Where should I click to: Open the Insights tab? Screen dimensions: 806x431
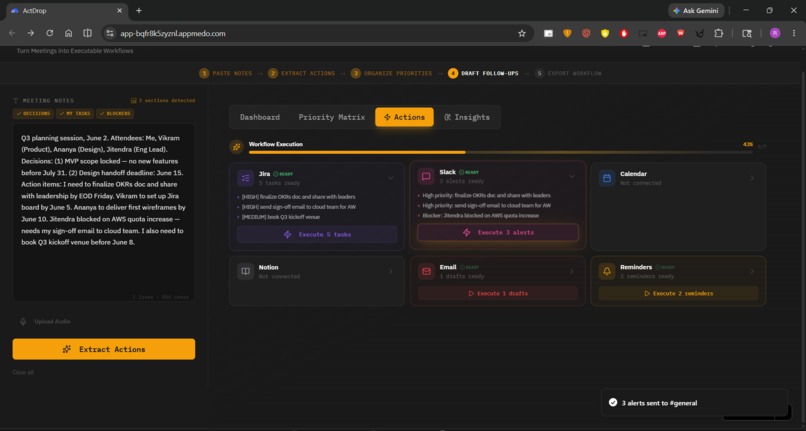coord(467,117)
